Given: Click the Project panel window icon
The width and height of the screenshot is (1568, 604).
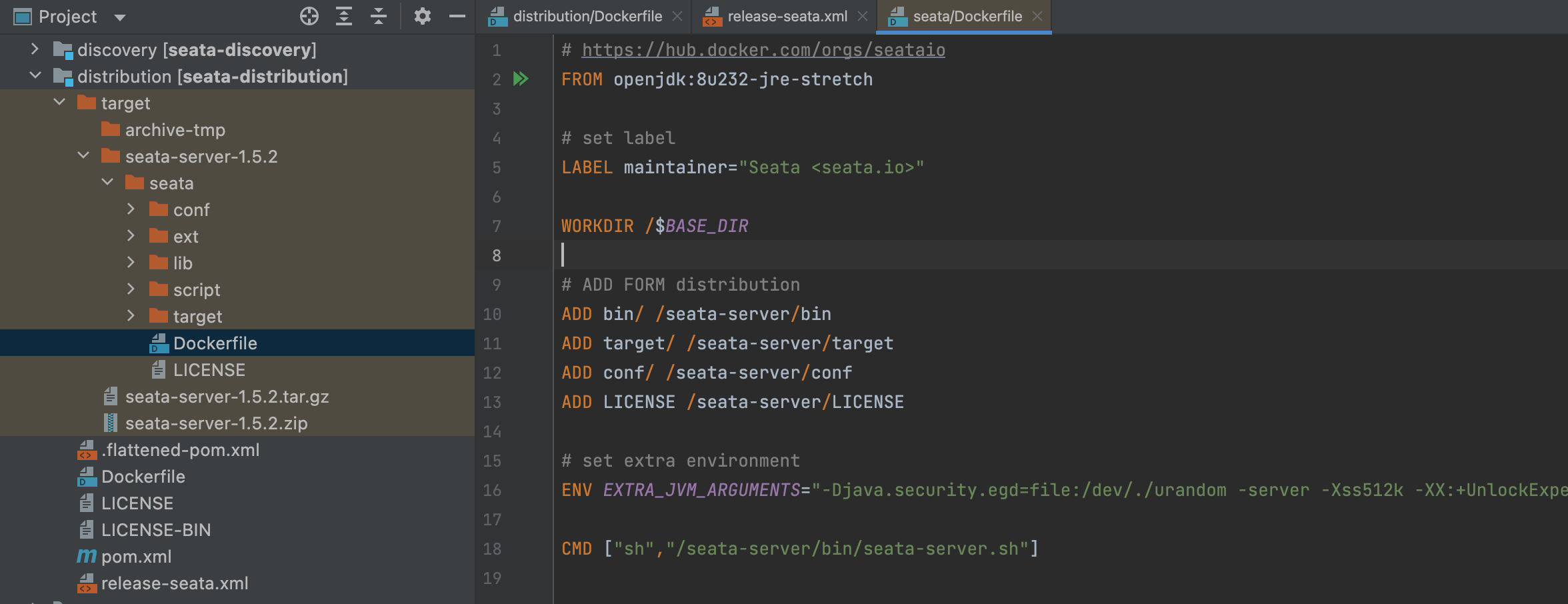Looking at the screenshot, I should [23, 17].
